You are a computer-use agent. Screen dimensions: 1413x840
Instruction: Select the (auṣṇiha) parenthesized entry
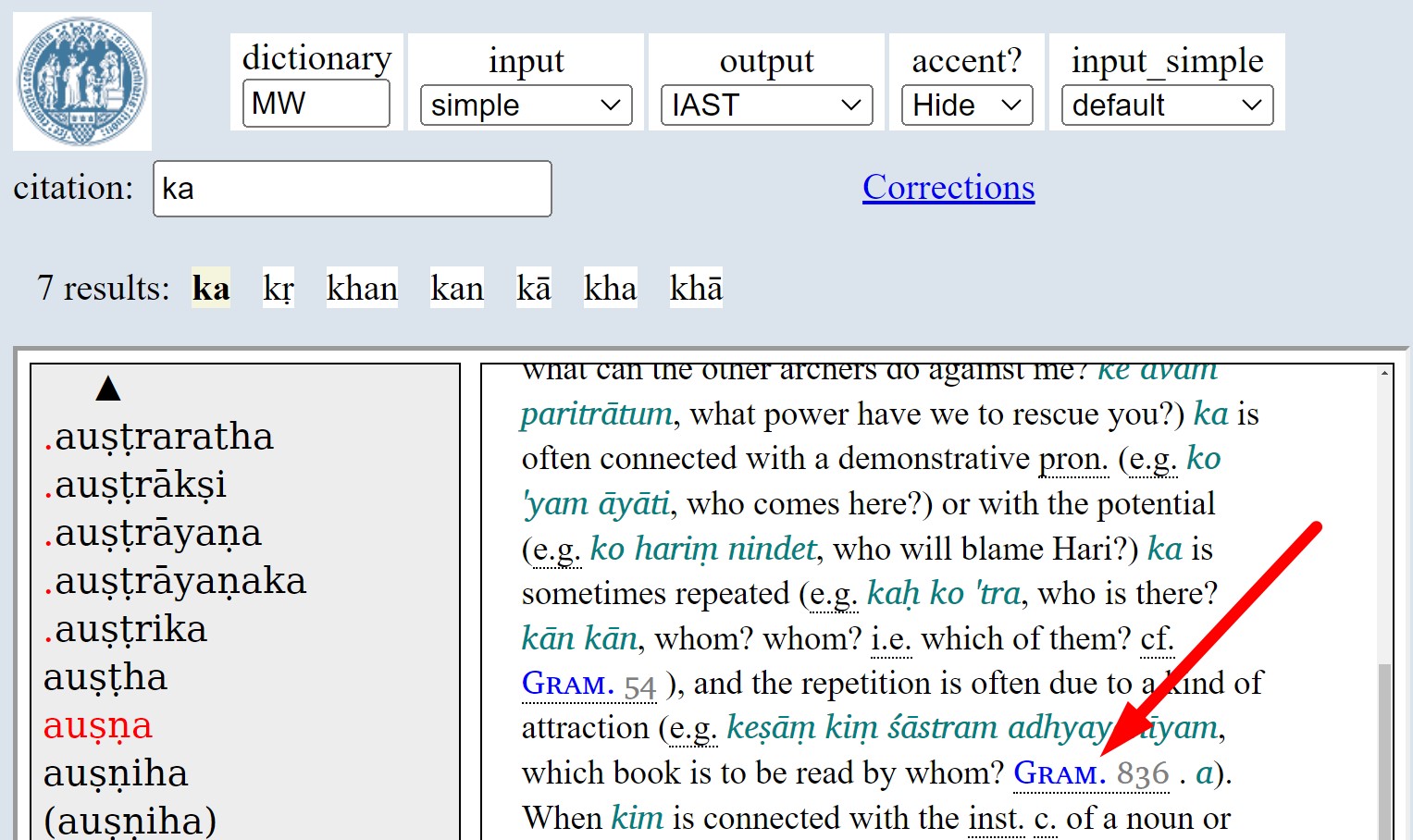point(130,820)
